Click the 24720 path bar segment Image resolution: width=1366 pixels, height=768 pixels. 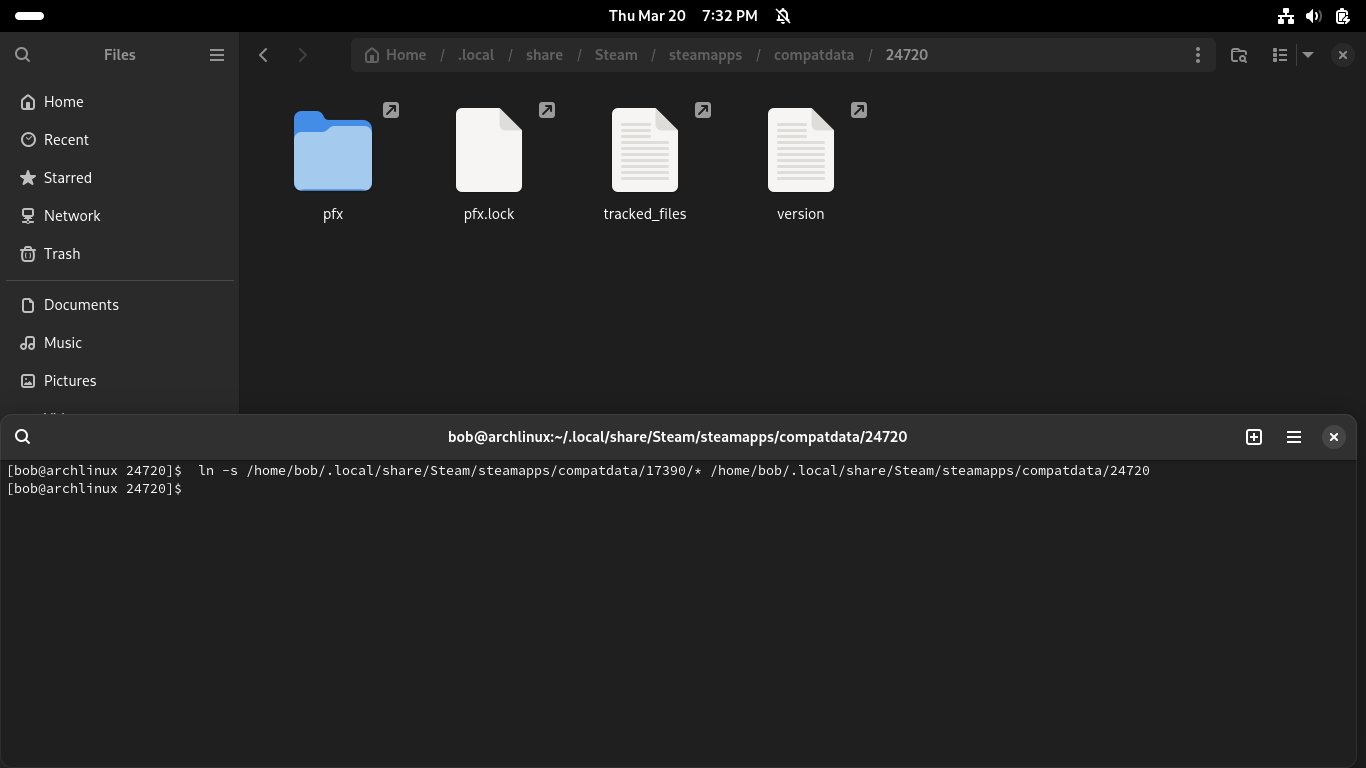coord(907,55)
